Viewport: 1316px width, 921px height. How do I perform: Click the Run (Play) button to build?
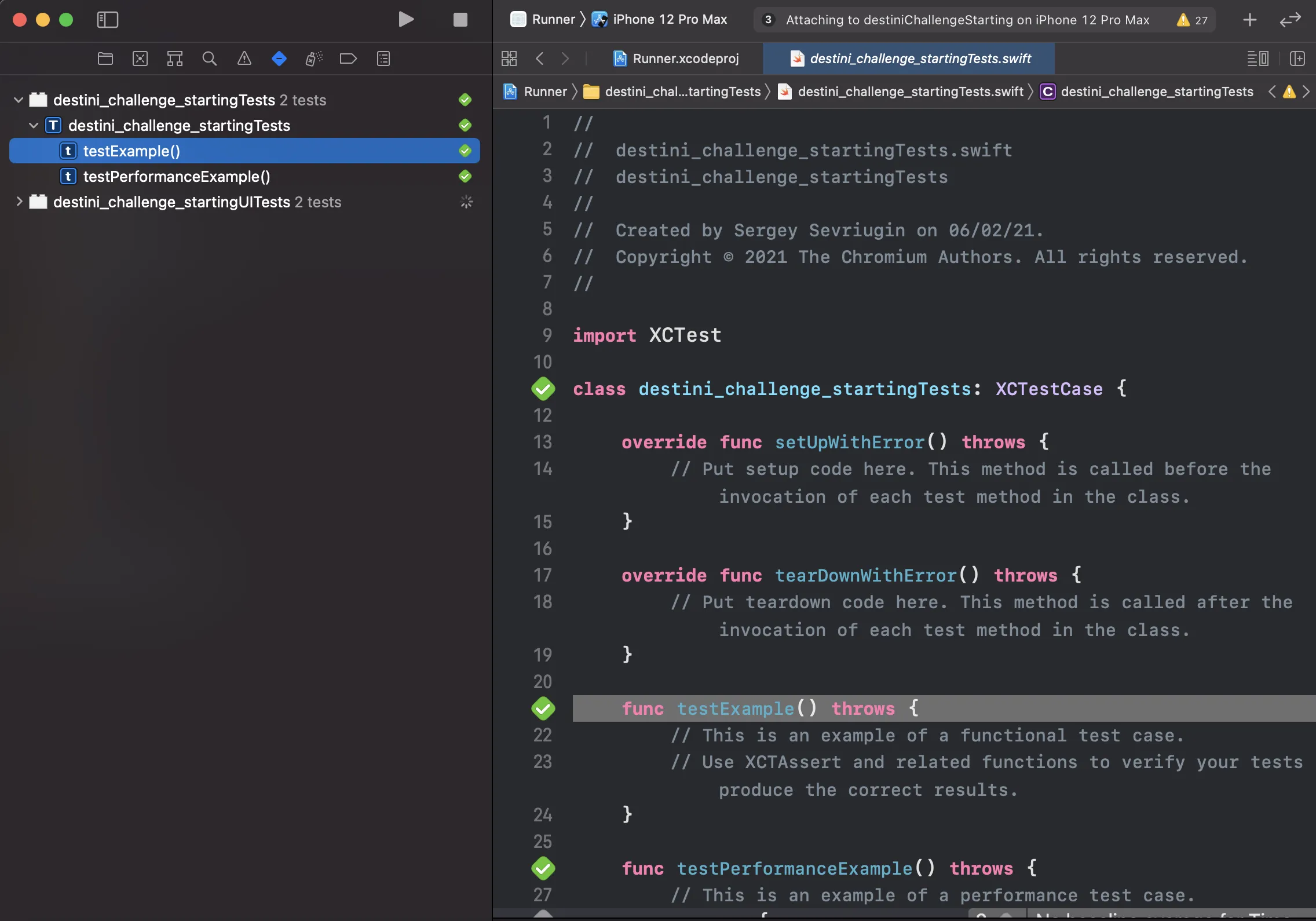[406, 19]
